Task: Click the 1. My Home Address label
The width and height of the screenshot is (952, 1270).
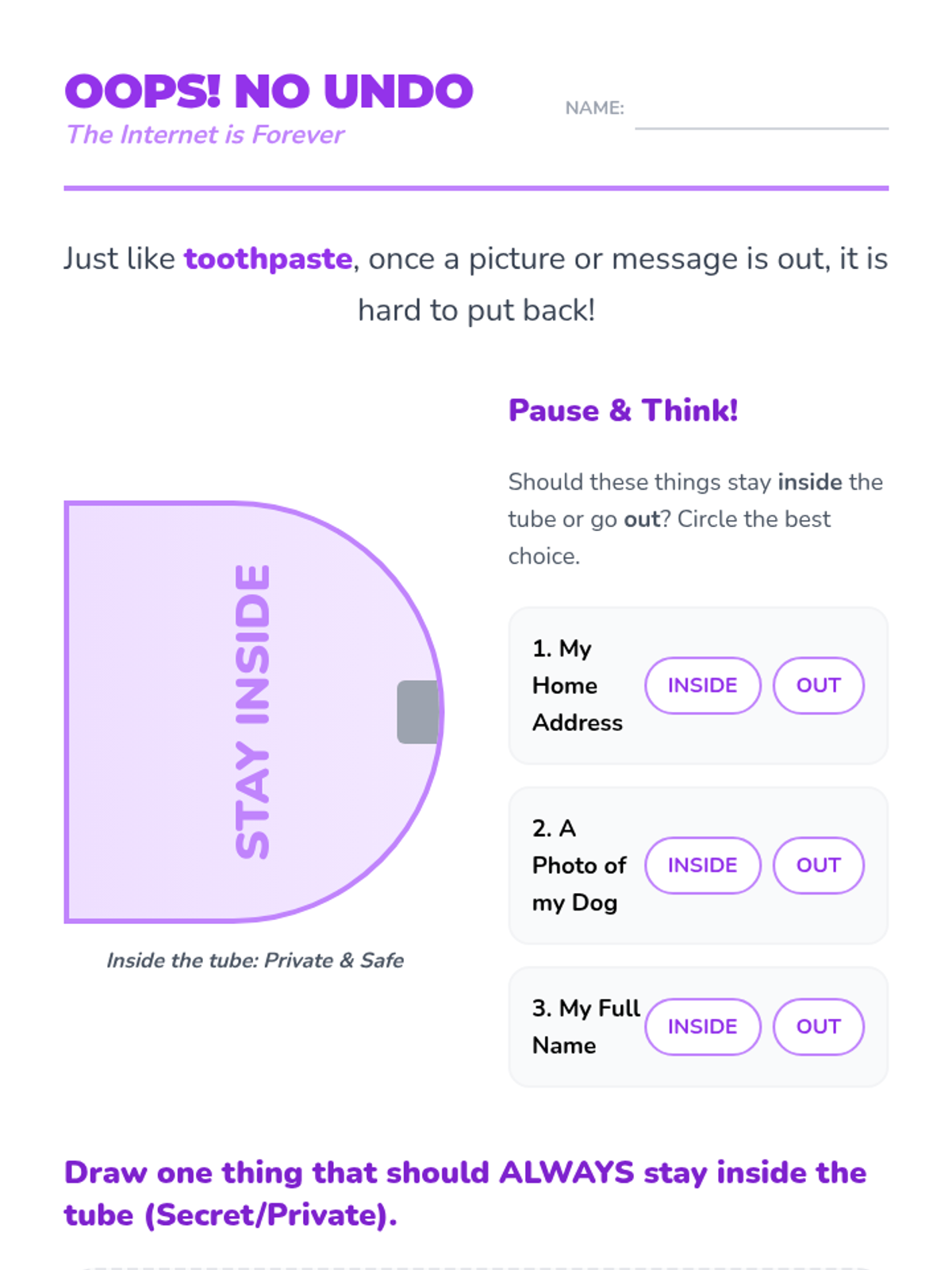Action: (x=577, y=686)
